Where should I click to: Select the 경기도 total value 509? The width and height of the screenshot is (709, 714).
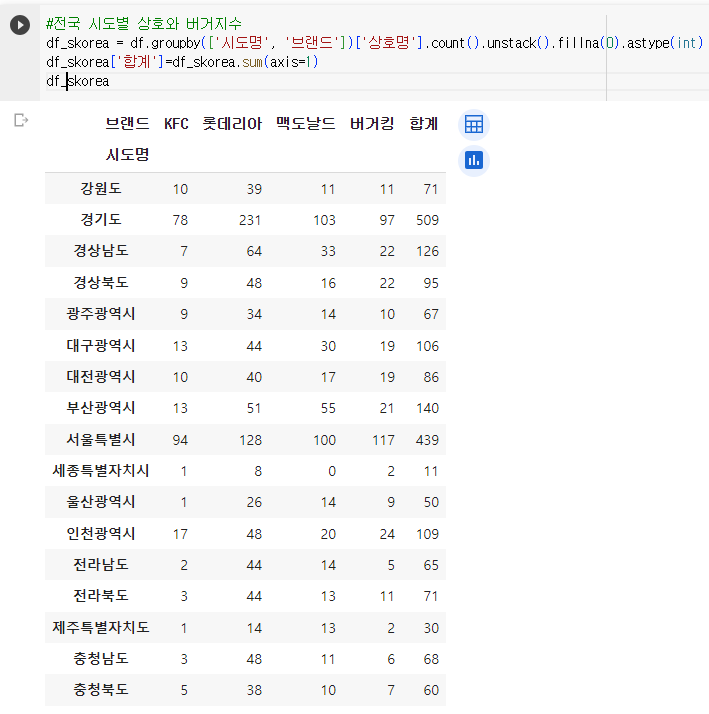pyautogui.click(x=427, y=220)
